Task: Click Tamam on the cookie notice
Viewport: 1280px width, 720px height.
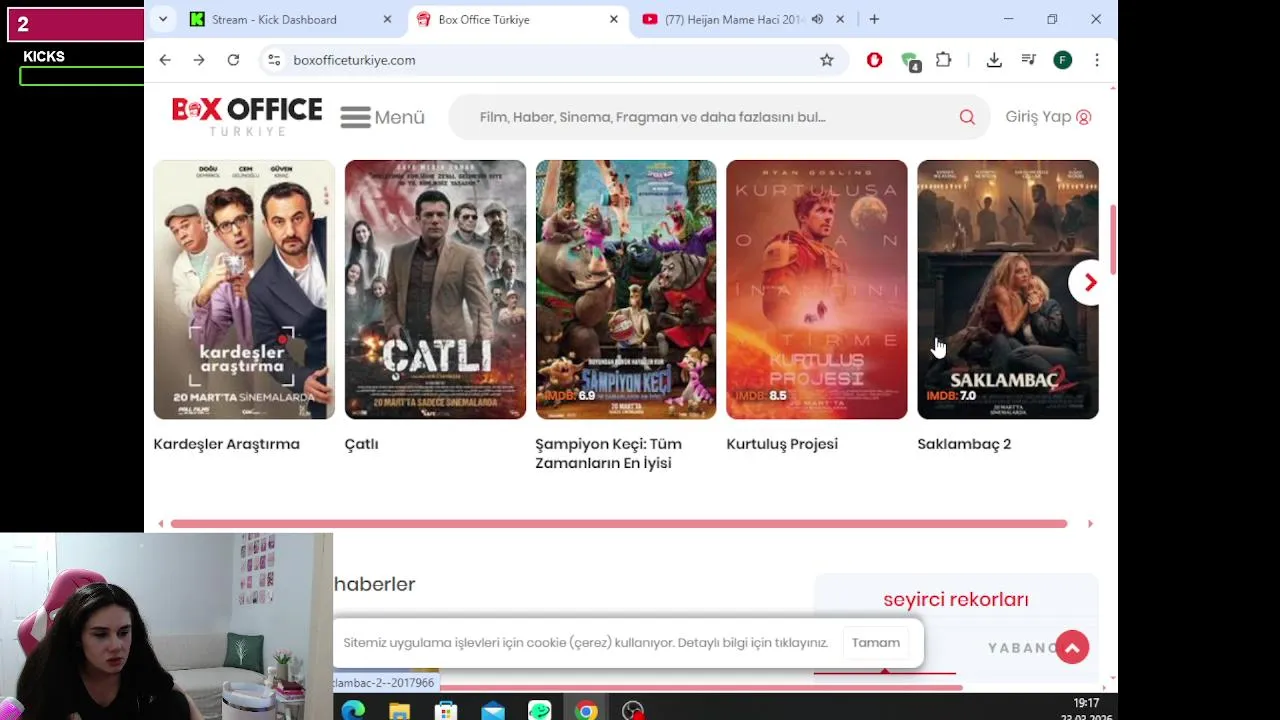Action: 876,643
